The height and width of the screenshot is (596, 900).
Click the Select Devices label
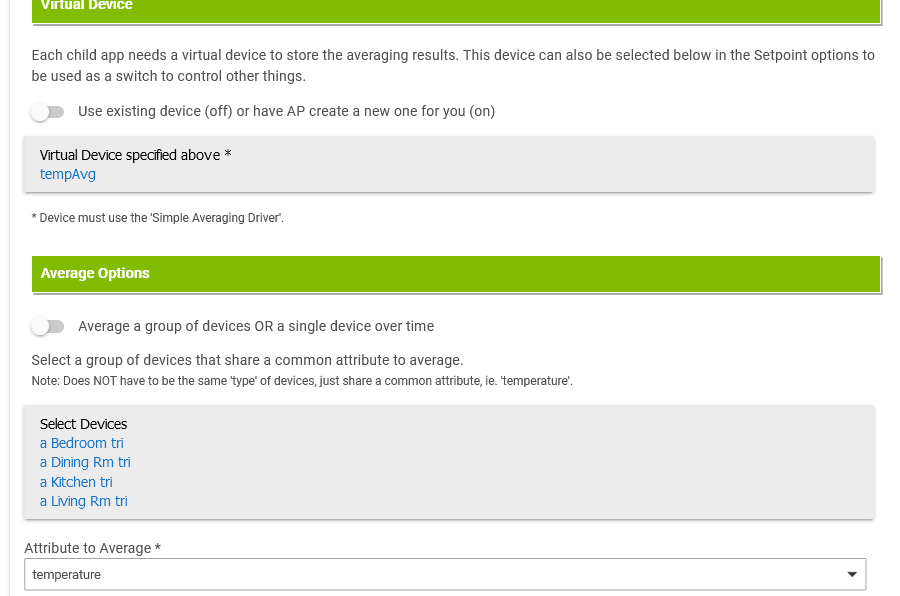pyautogui.click(x=83, y=424)
